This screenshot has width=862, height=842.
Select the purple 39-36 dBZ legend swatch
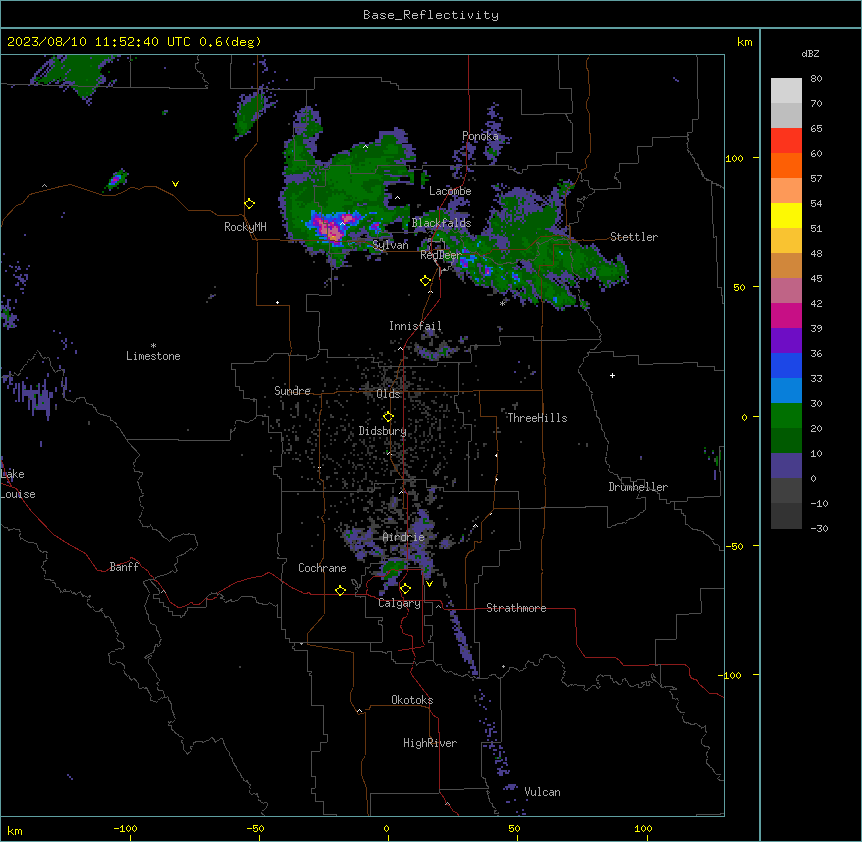[x=786, y=341]
